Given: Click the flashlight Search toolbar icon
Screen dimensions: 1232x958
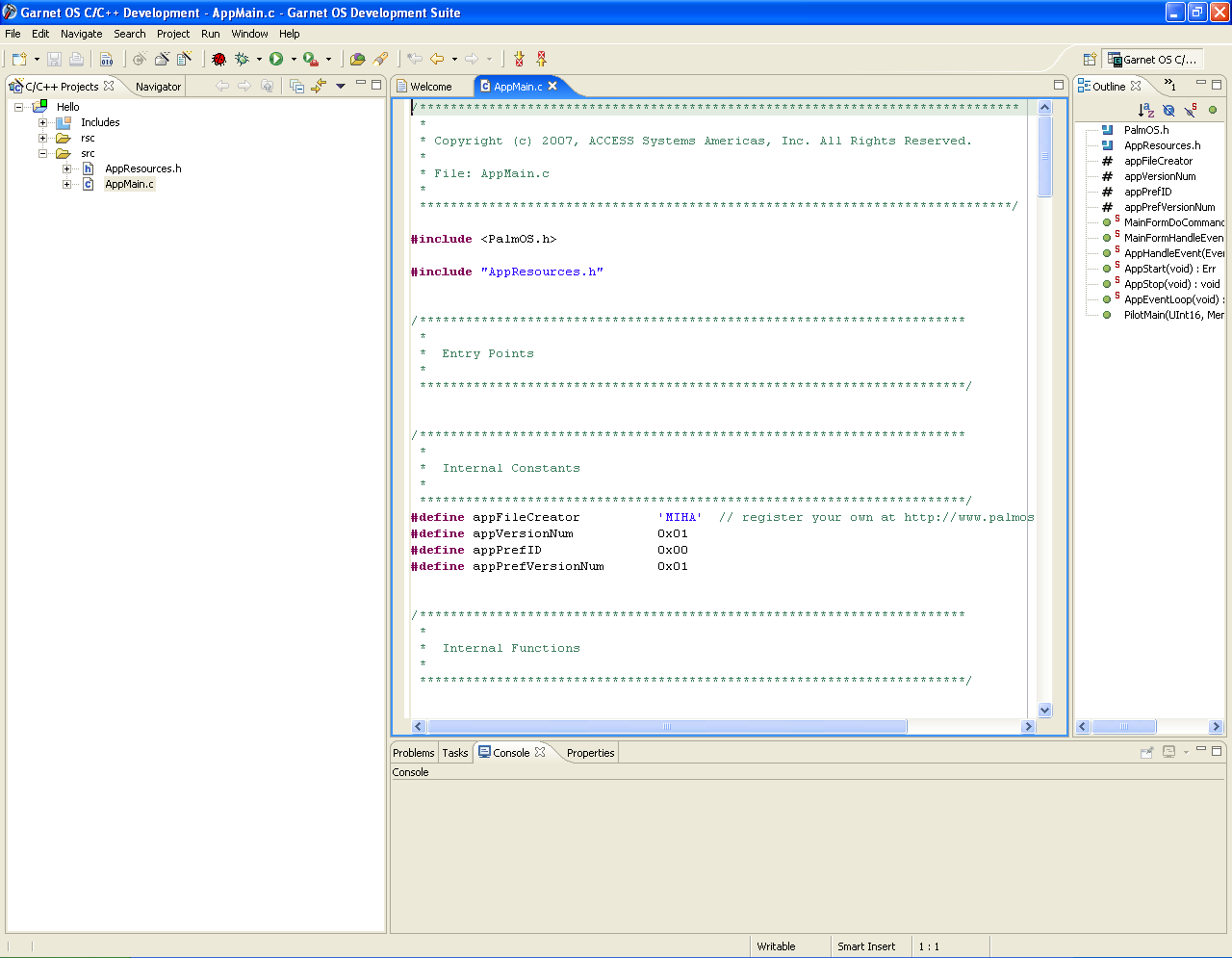Looking at the screenshot, I should tap(380, 59).
